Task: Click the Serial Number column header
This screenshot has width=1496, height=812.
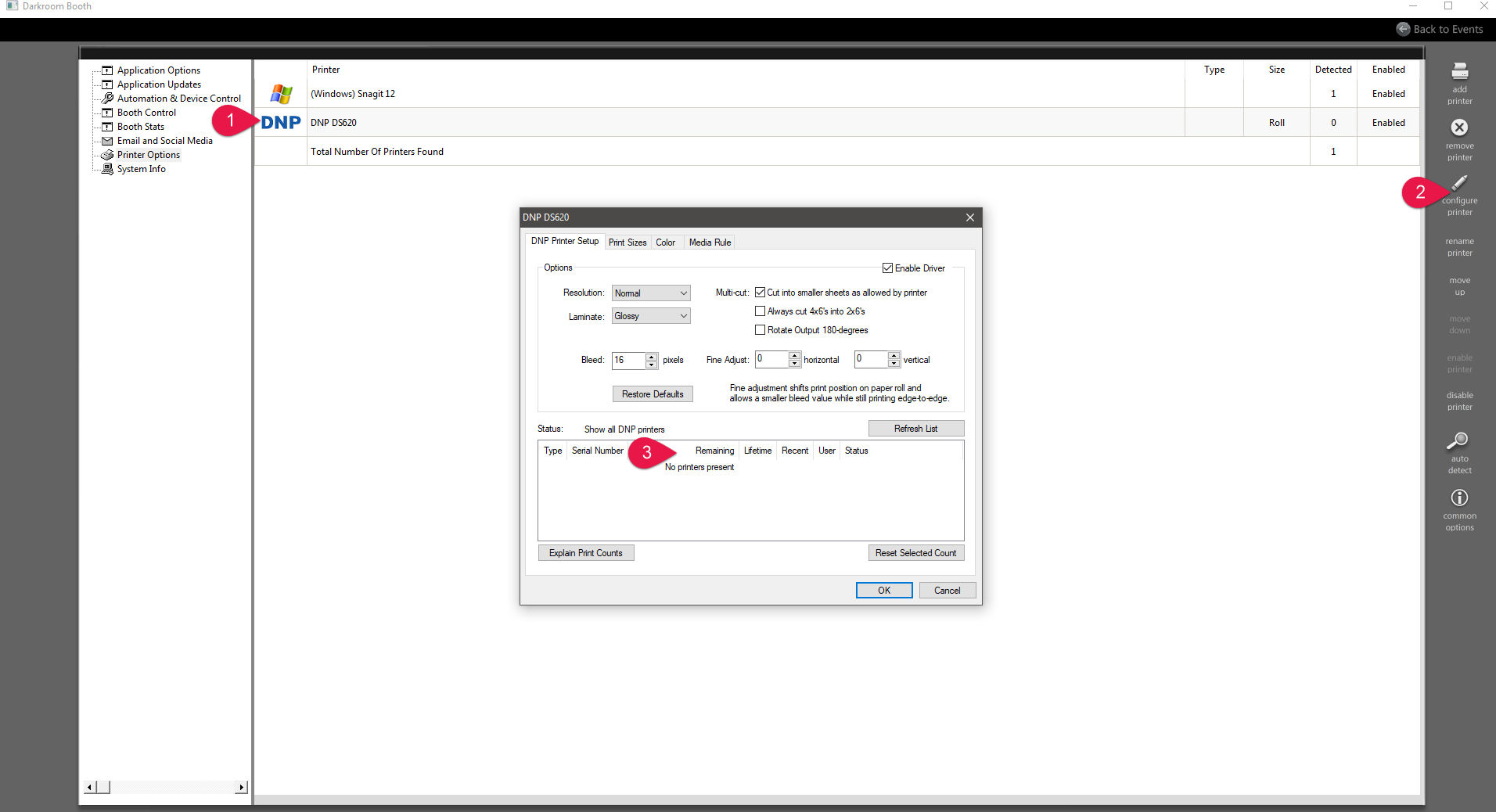Action: (x=598, y=451)
